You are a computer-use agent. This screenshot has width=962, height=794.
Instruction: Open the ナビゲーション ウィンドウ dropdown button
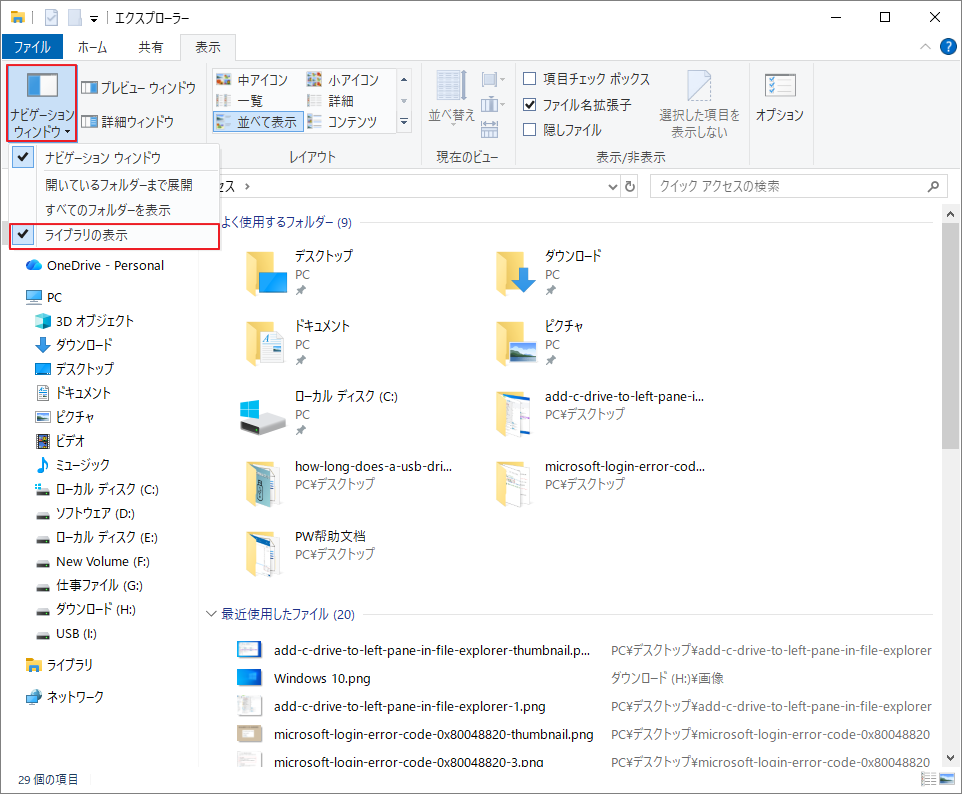pos(42,103)
